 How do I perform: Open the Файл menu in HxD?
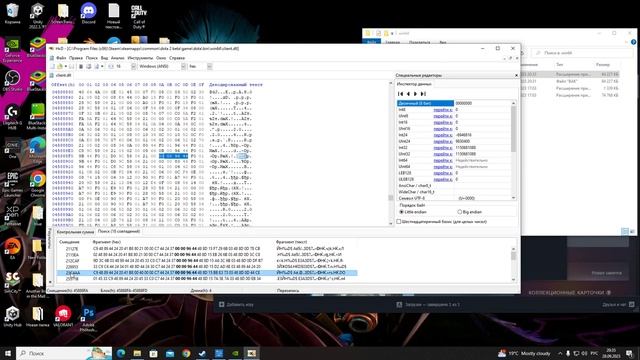[61, 58]
